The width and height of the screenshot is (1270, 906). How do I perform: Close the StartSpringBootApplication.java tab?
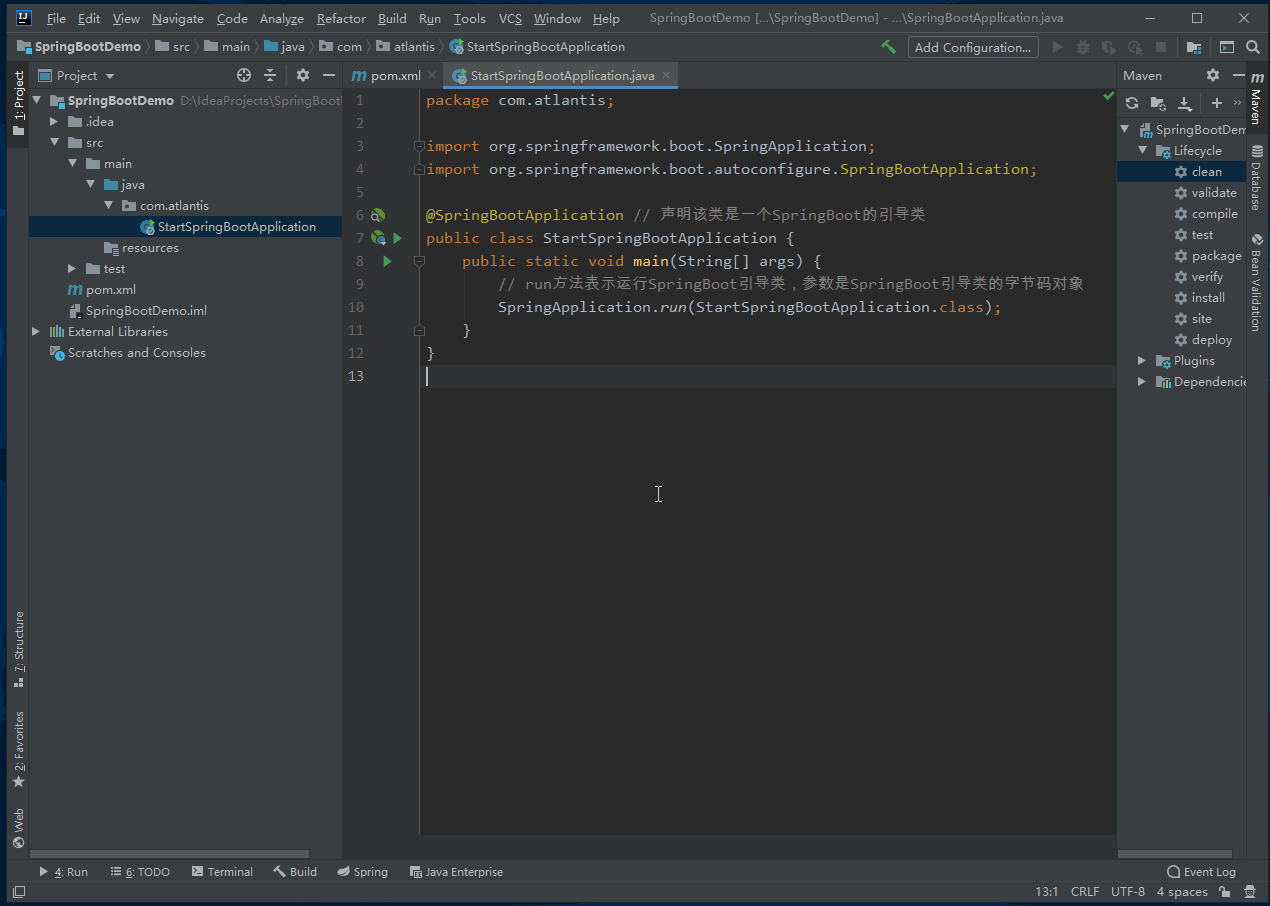click(666, 75)
